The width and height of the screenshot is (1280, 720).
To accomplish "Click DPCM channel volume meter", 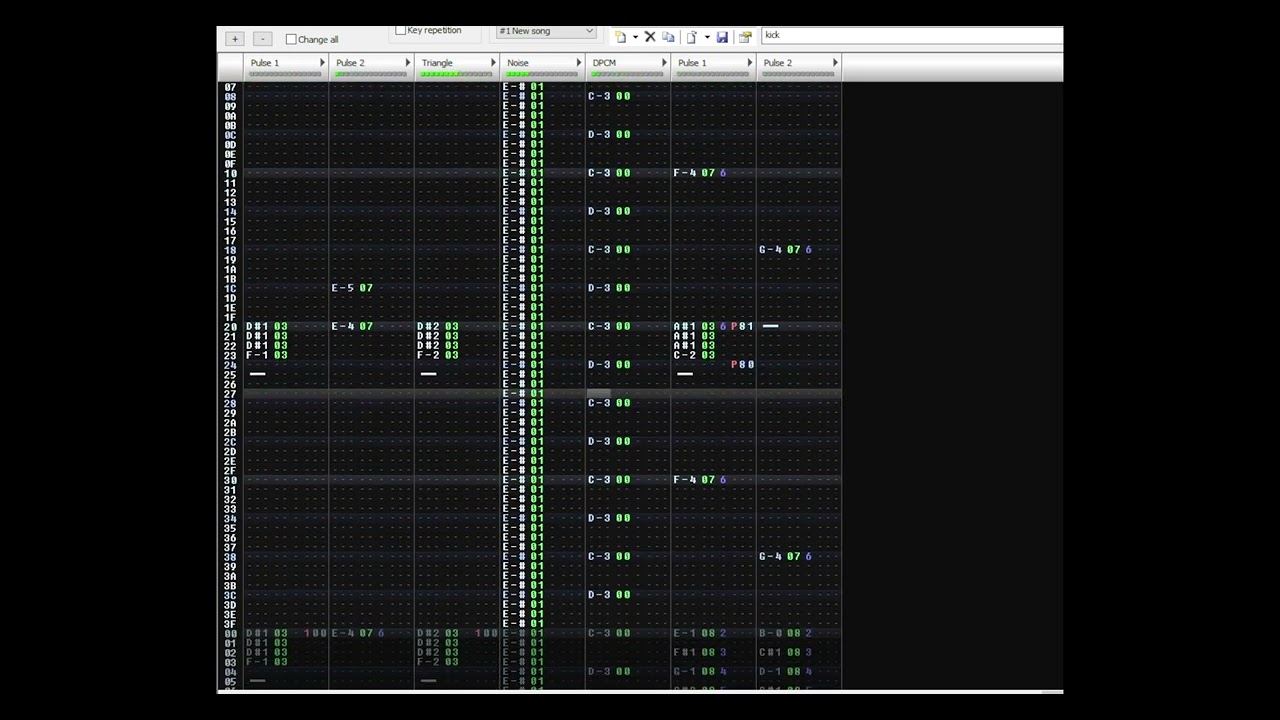I will point(627,74).
